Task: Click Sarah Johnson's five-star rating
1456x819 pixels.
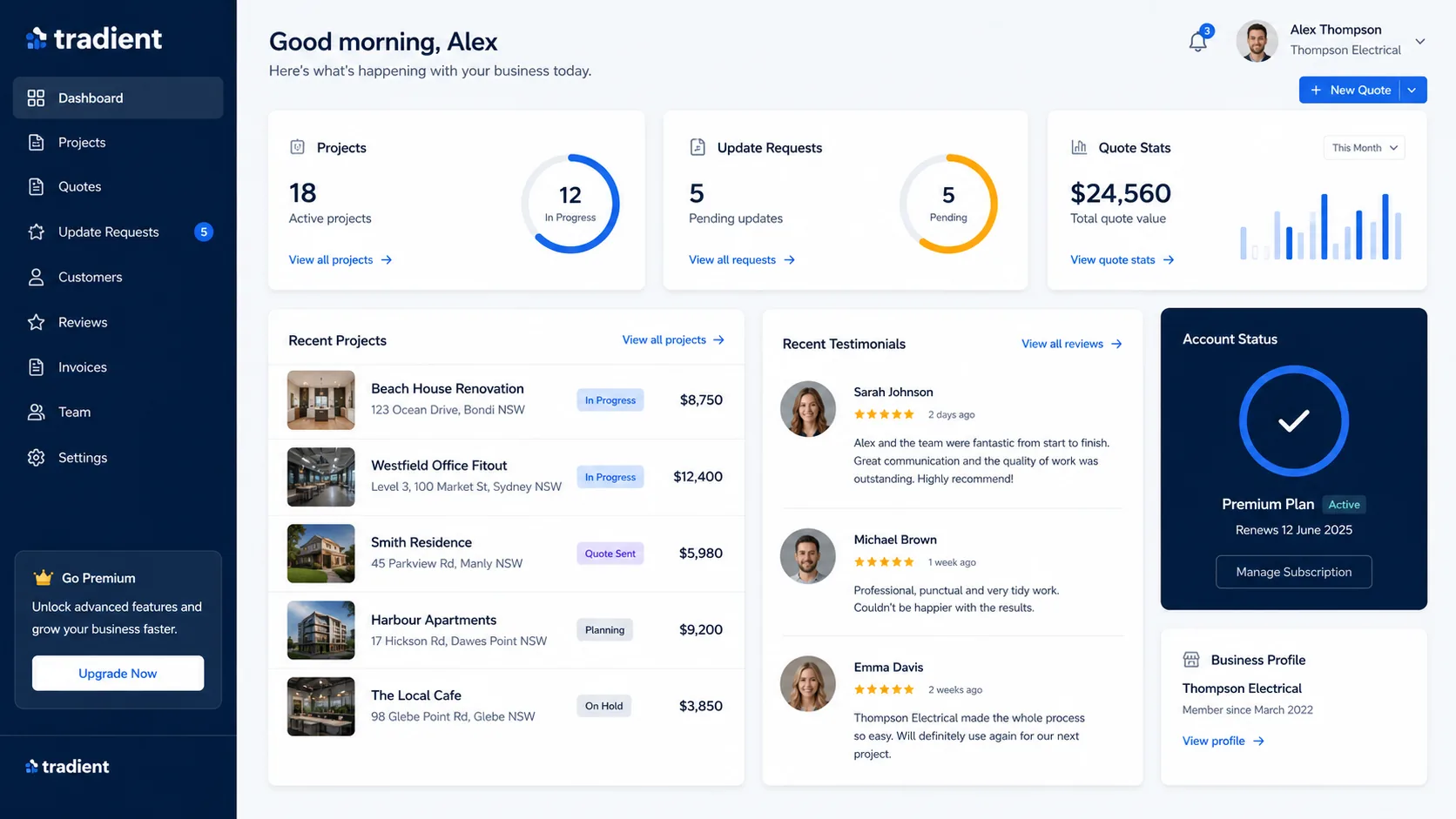Action: [x=884, y=414]
